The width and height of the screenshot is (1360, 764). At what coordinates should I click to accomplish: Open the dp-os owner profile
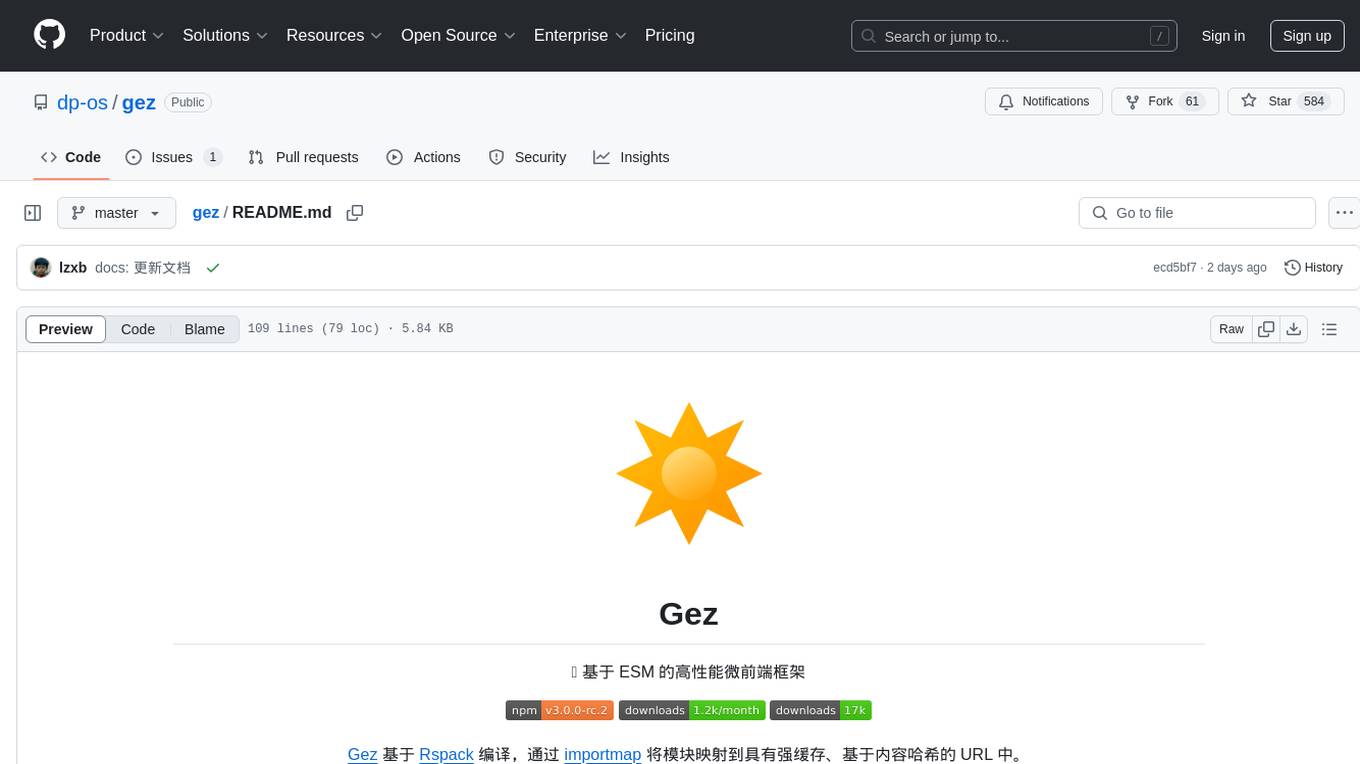[82, 102]
